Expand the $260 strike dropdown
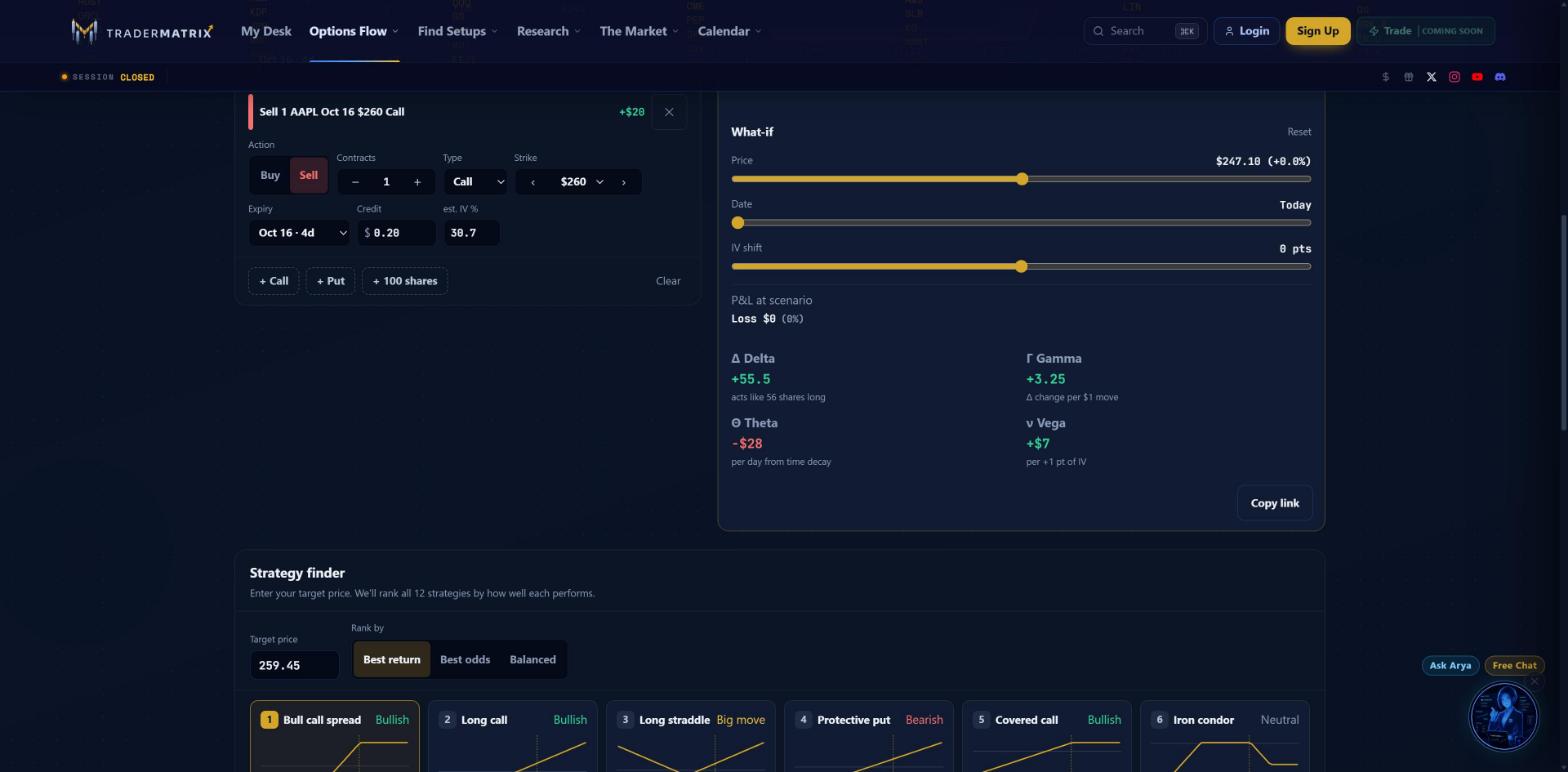 click(580, 182)
